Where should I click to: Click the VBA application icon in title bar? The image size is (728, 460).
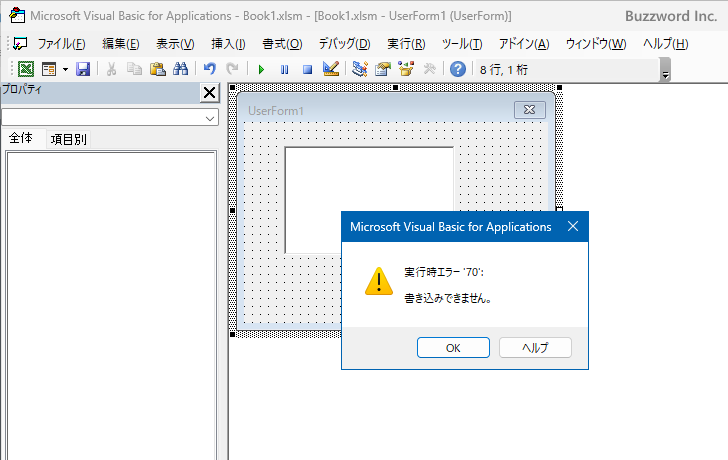[17, 15]
